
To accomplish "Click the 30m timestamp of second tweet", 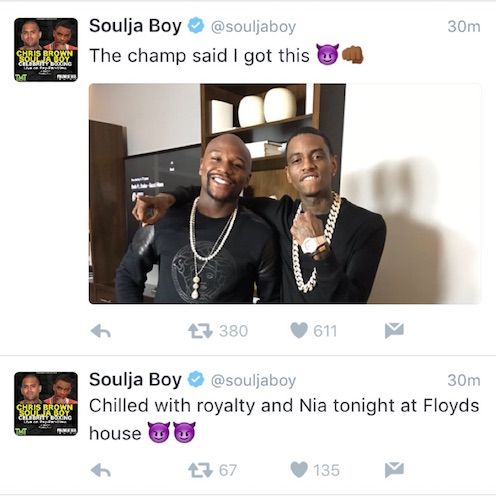I will pos(464,380).
